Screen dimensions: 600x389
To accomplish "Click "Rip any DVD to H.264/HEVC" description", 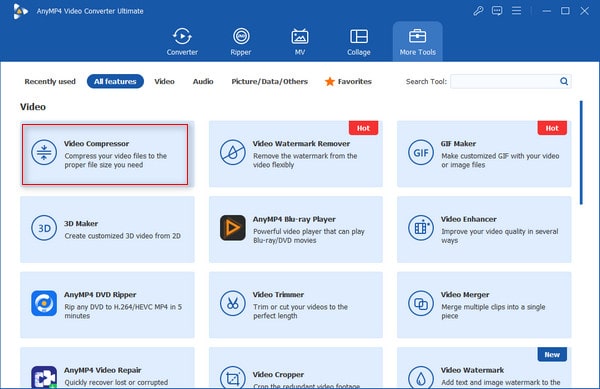I will (x=123, y=311).
